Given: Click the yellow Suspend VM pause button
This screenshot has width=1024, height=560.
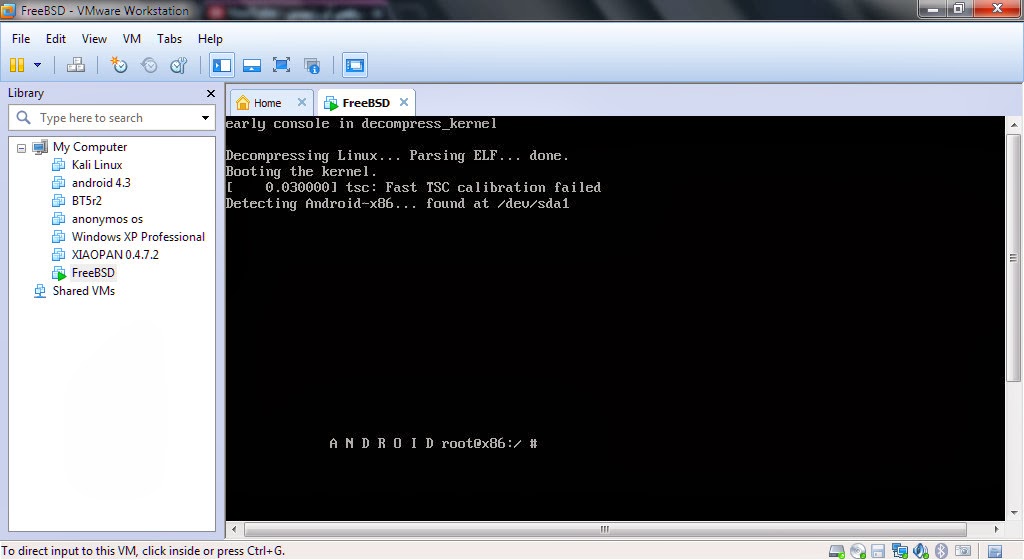Looking at the screenshot, I should pyautogui.click(x=17, y=65).
